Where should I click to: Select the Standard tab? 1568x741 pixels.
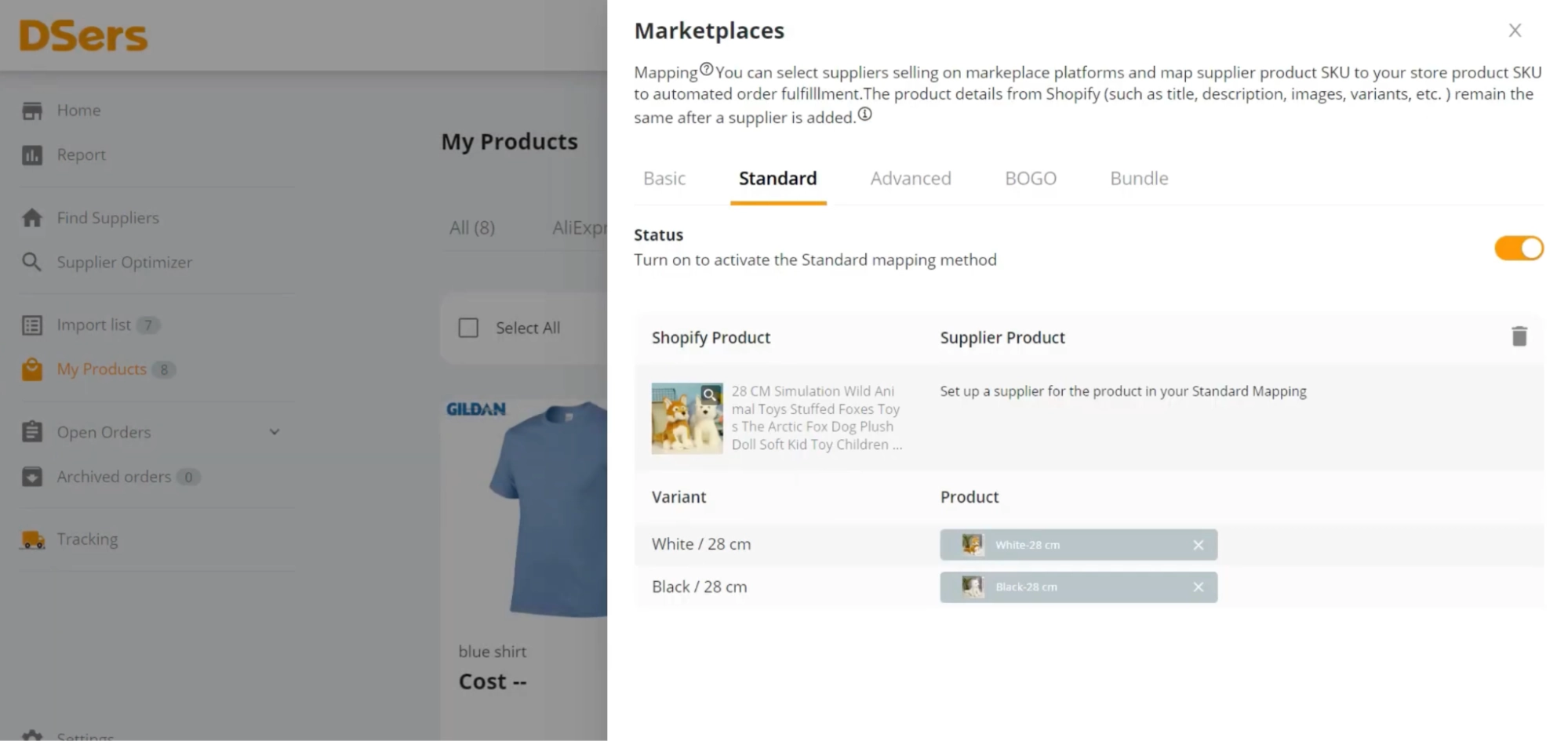777,179
